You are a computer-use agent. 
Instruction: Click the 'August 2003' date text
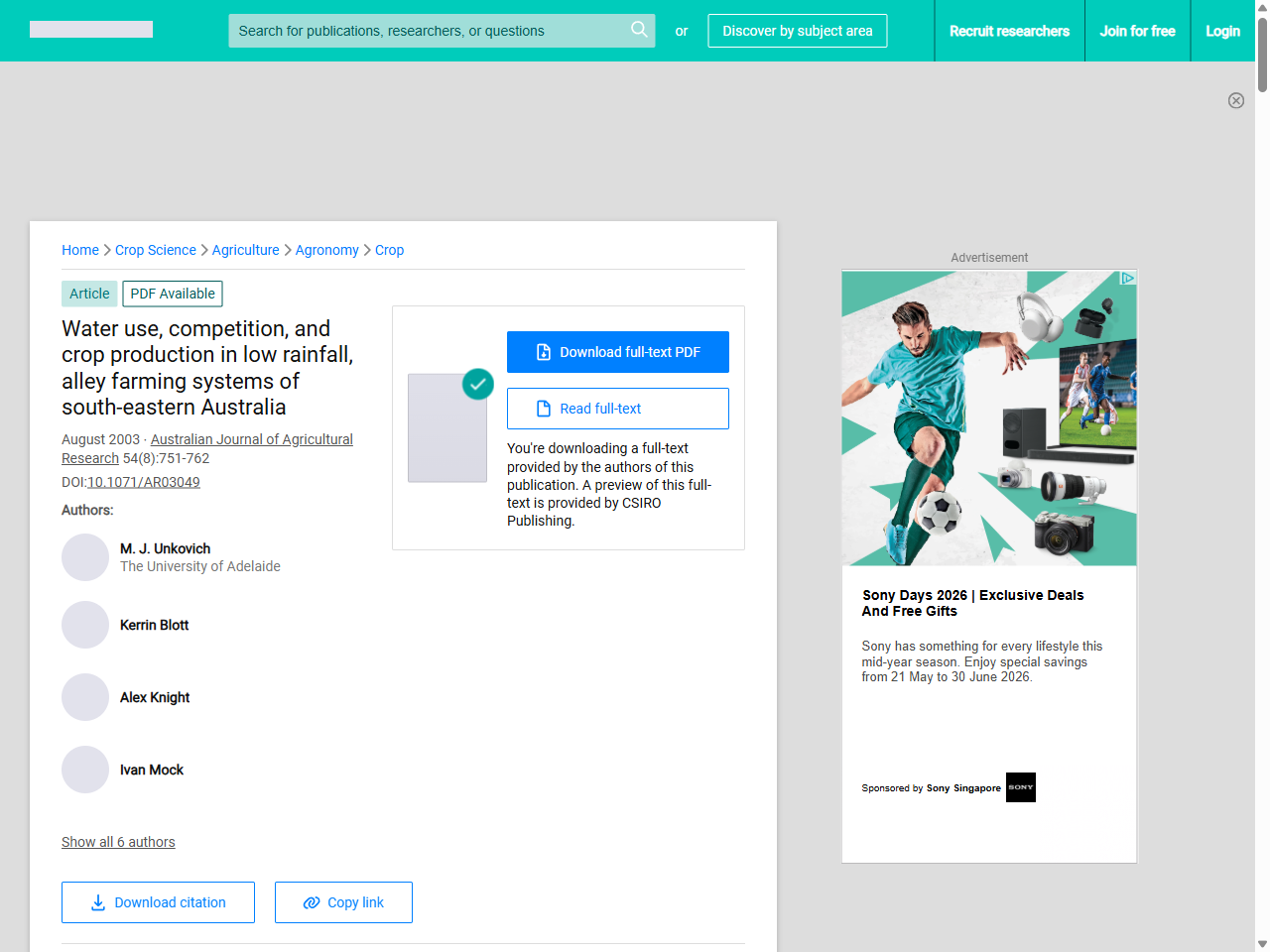pos(100,439)
